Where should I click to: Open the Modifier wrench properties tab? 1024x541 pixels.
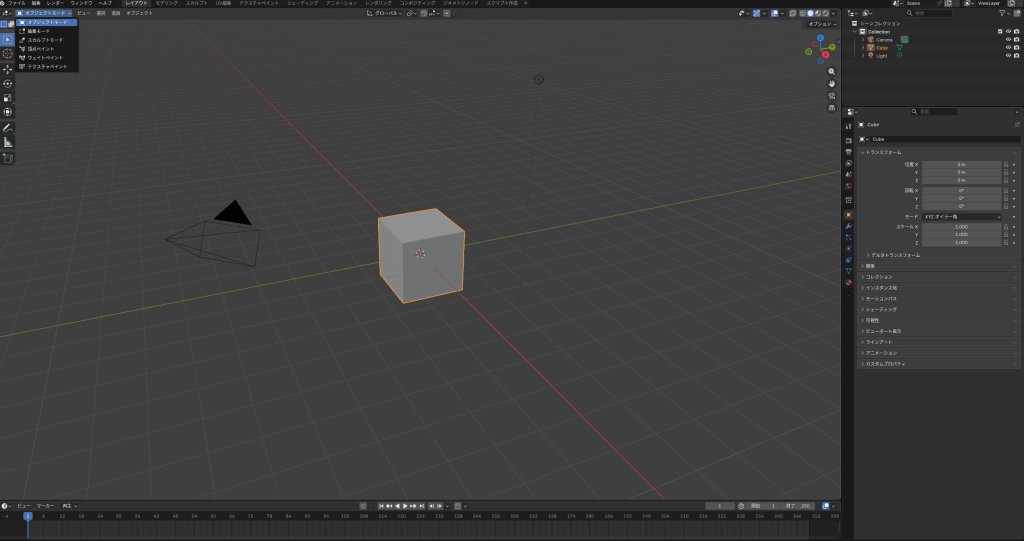tap(849, 227)
